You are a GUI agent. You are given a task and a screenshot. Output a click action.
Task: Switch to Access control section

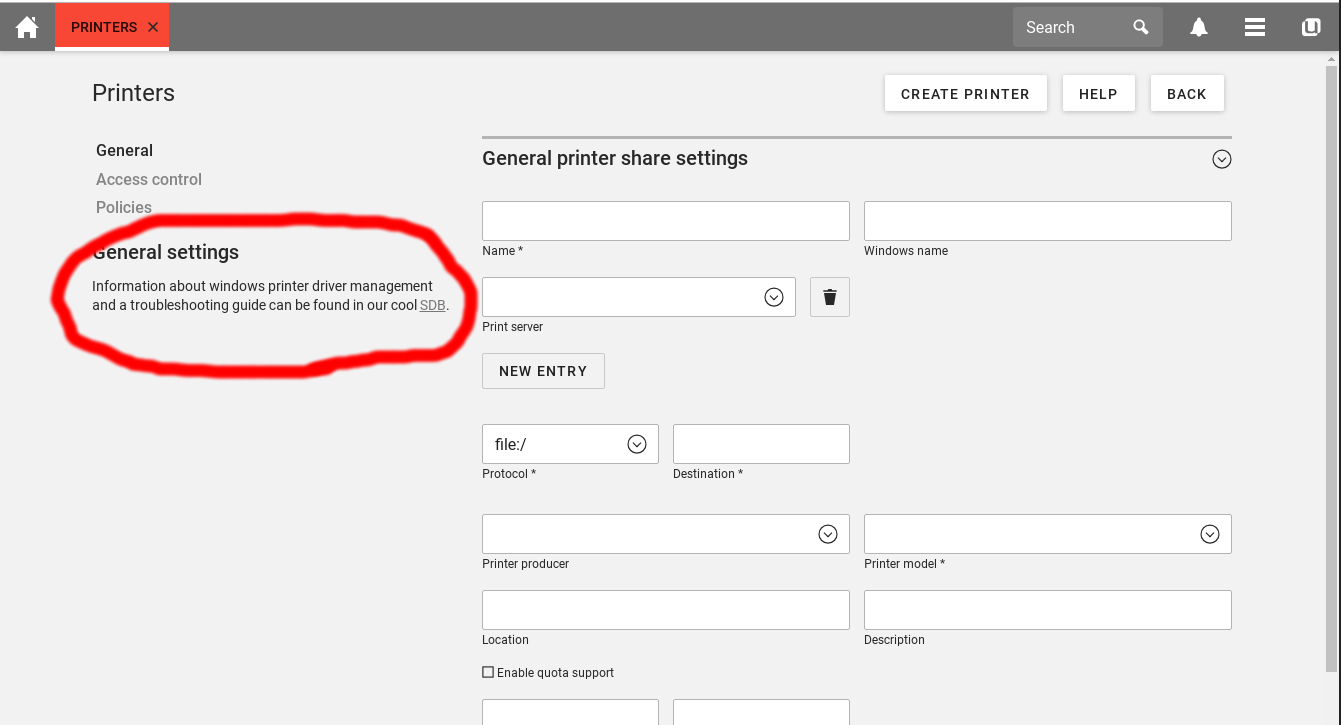[149, 179]
